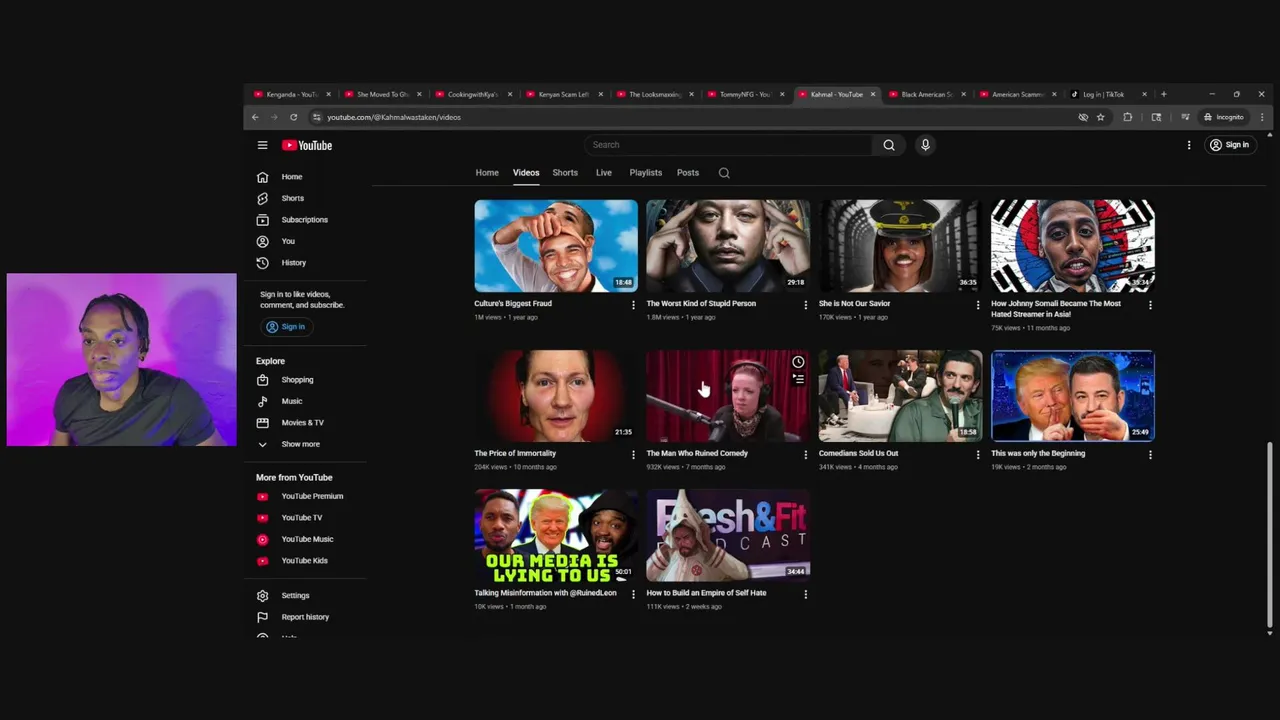1280x720 pixels.
Task: Add The Man Who Ruined Comedy to Watch later
Action: [x=798, y=362]
